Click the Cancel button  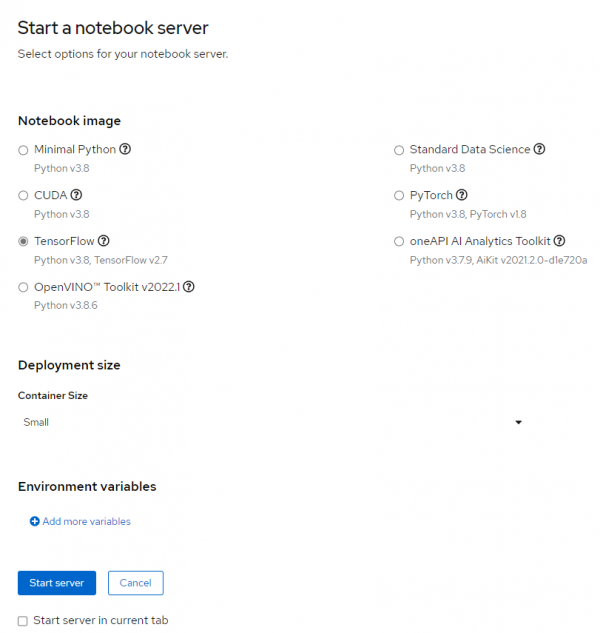tap(135, 583)
